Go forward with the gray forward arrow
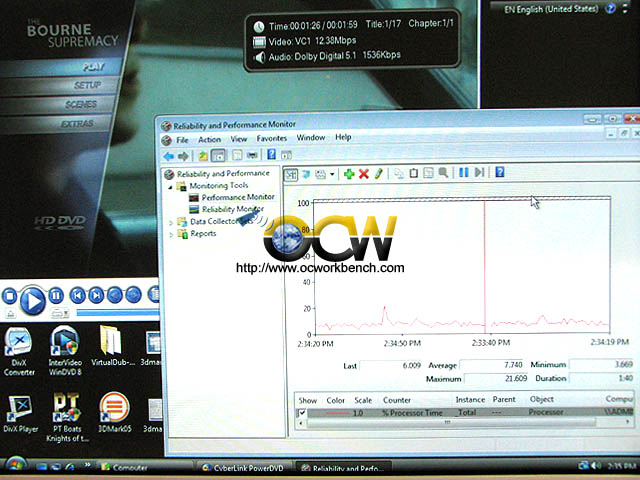Viewport: 640px width, 480px height. pyautogui.click(x=183, y=156)
